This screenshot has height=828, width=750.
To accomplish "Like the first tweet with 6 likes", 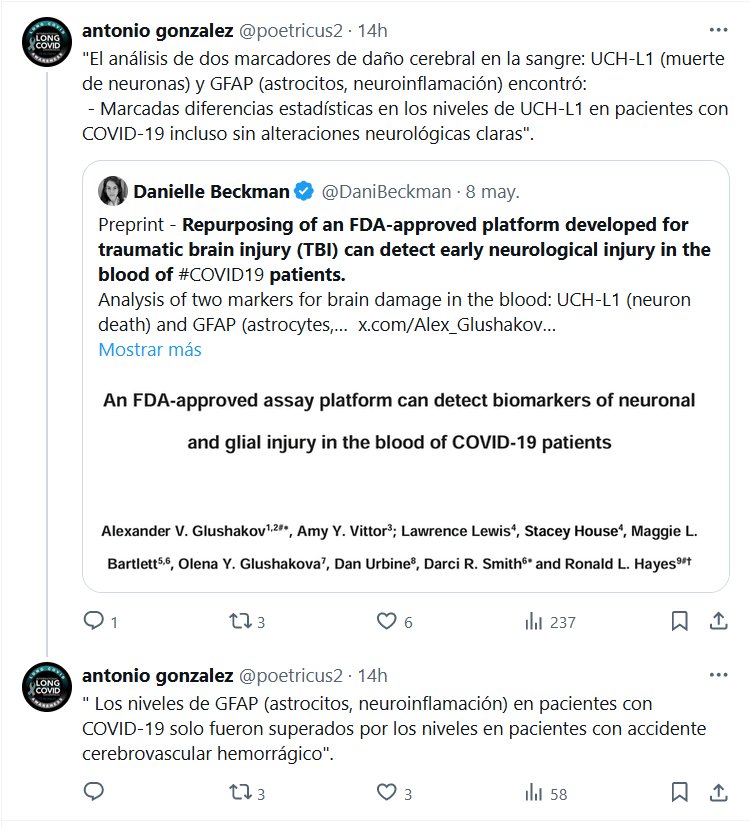I will point(387,621).
